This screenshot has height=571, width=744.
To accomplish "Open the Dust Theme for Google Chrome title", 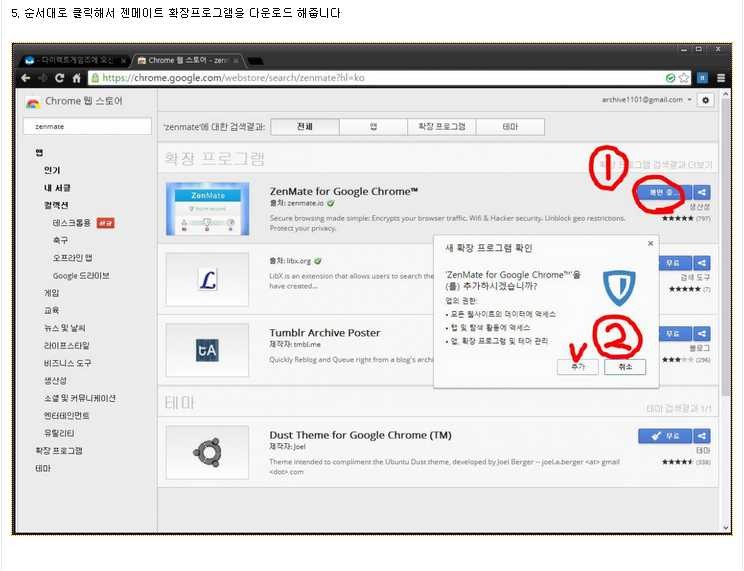I will pyautogui.click(x=361, y=435).
